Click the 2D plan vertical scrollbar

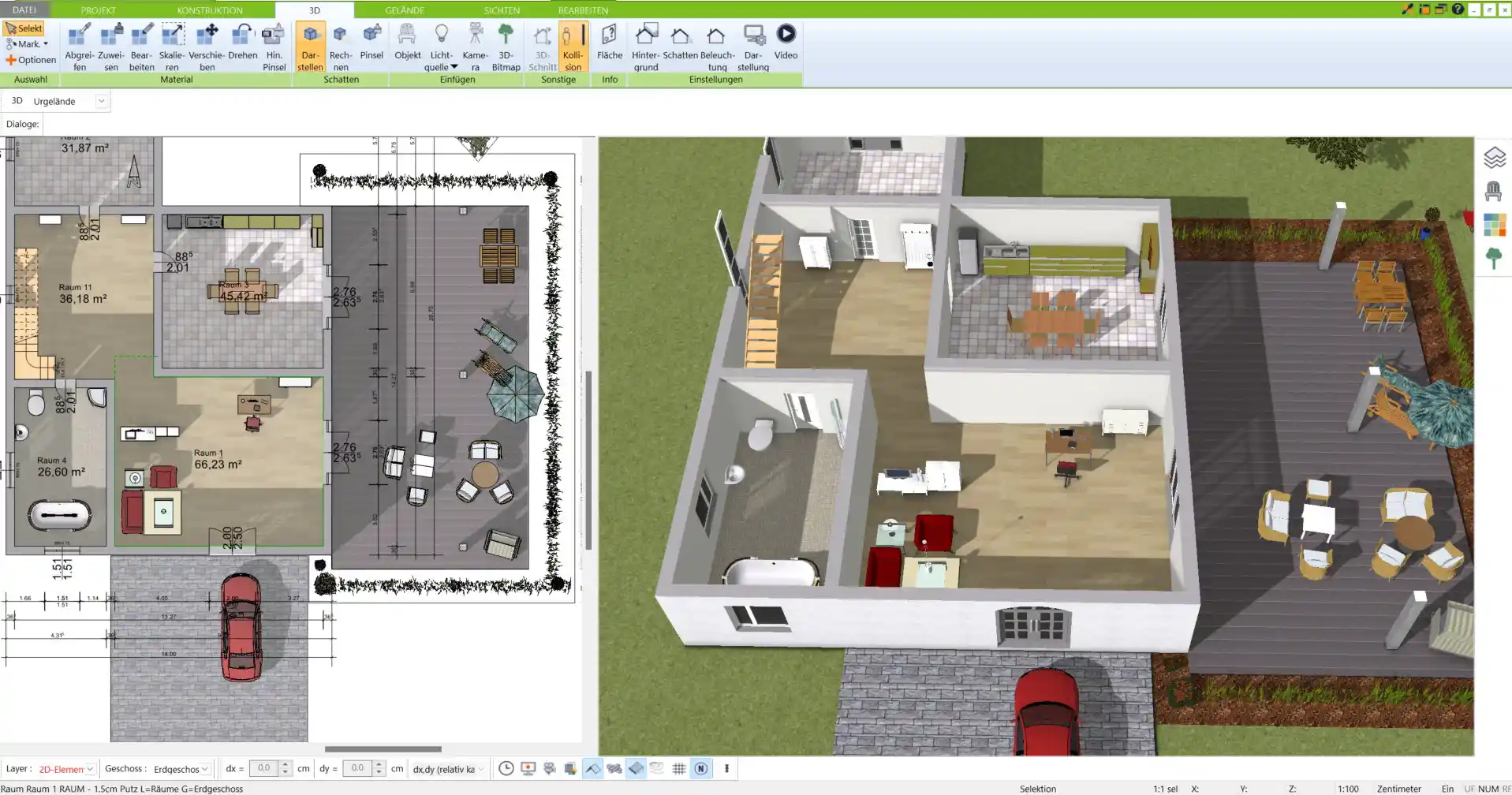588,459
